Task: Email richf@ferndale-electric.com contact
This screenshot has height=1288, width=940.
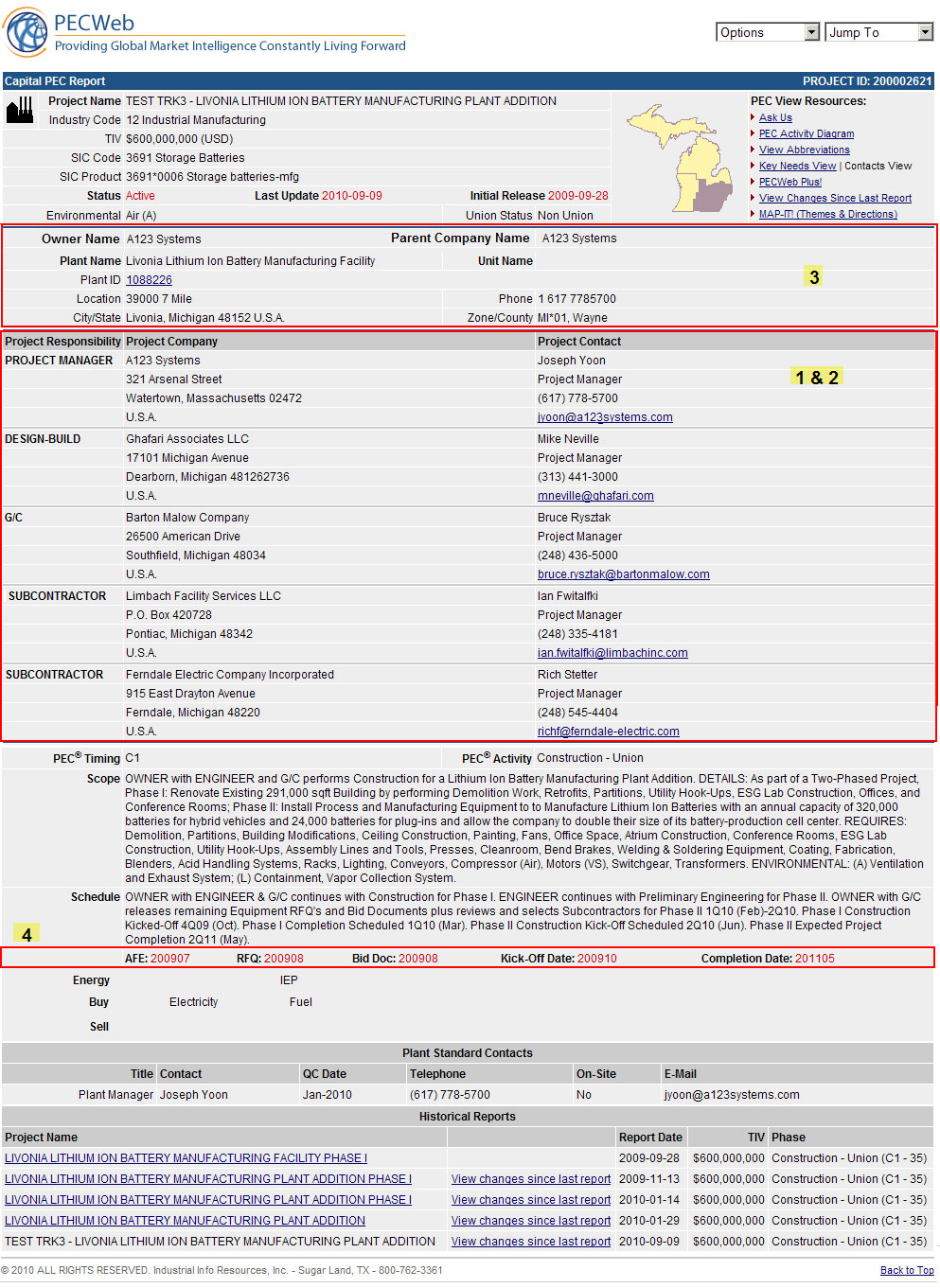Action: (608, 732)
